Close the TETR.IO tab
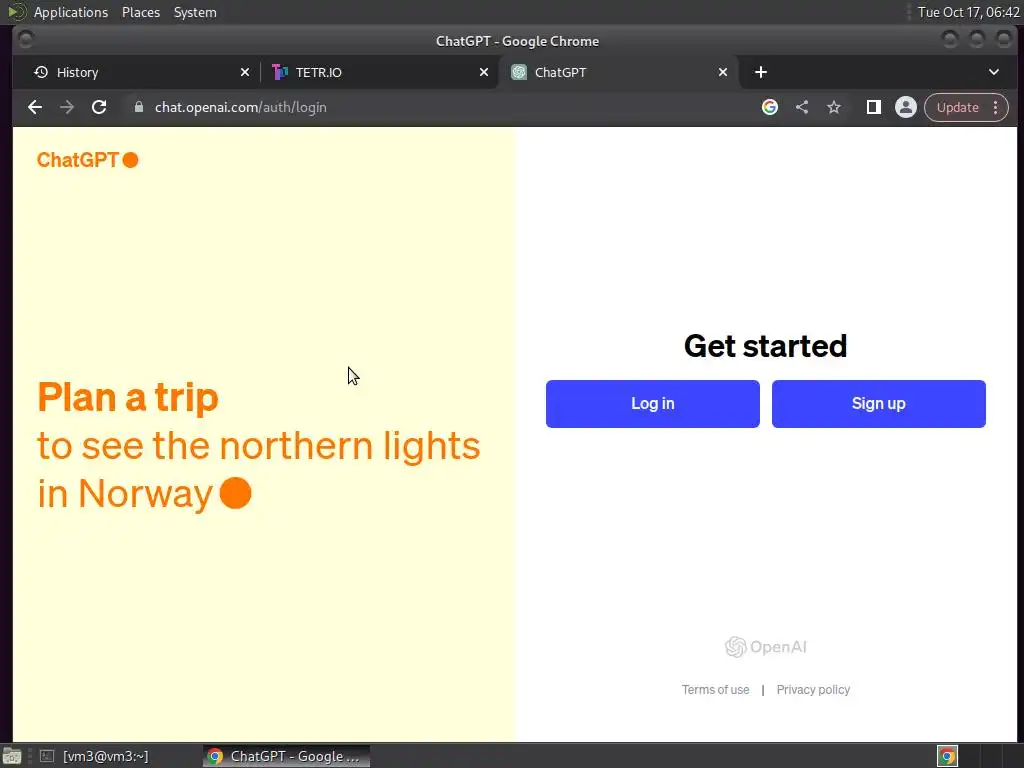The image size is (1024, 768). point(484,72)
